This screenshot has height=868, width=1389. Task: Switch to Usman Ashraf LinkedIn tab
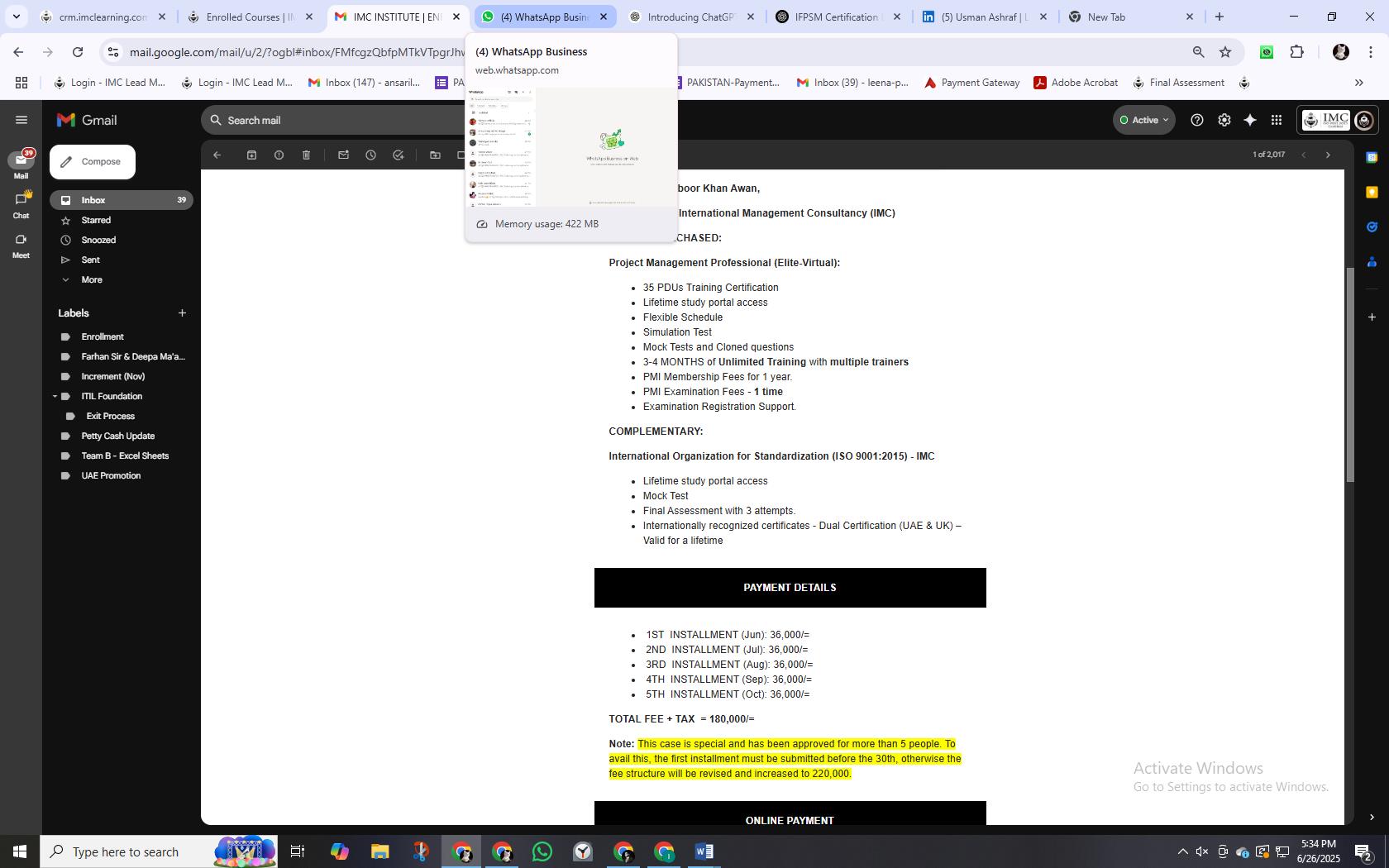click(x=984, y=17)
